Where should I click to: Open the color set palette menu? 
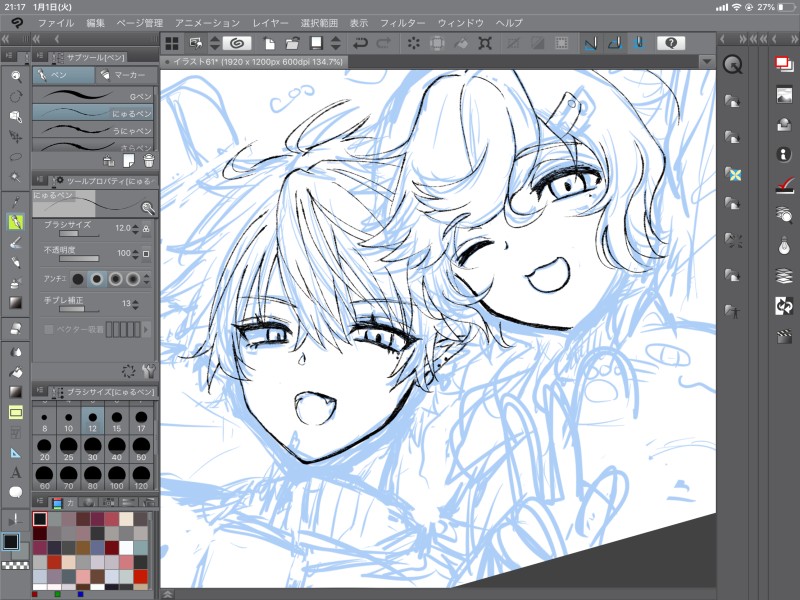pos(40,502)
